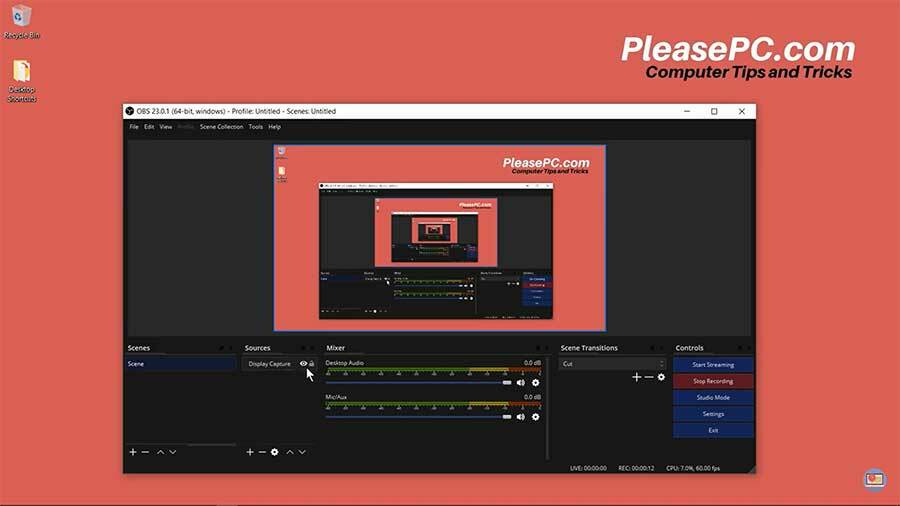Open Mic/Aux settings gear
Viewport: 900px width, 506px height.
(x=536, y=417)
